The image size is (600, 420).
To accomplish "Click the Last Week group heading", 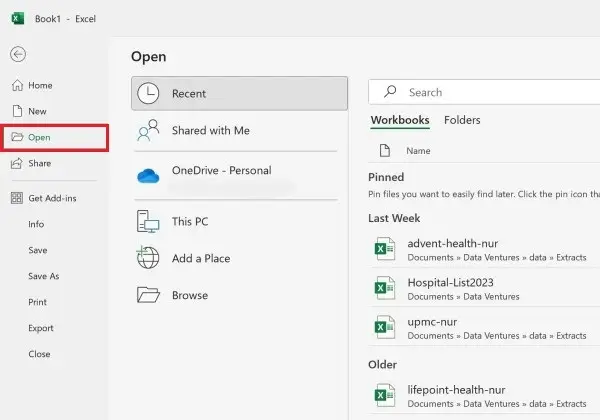I will (x=394, y=218).
